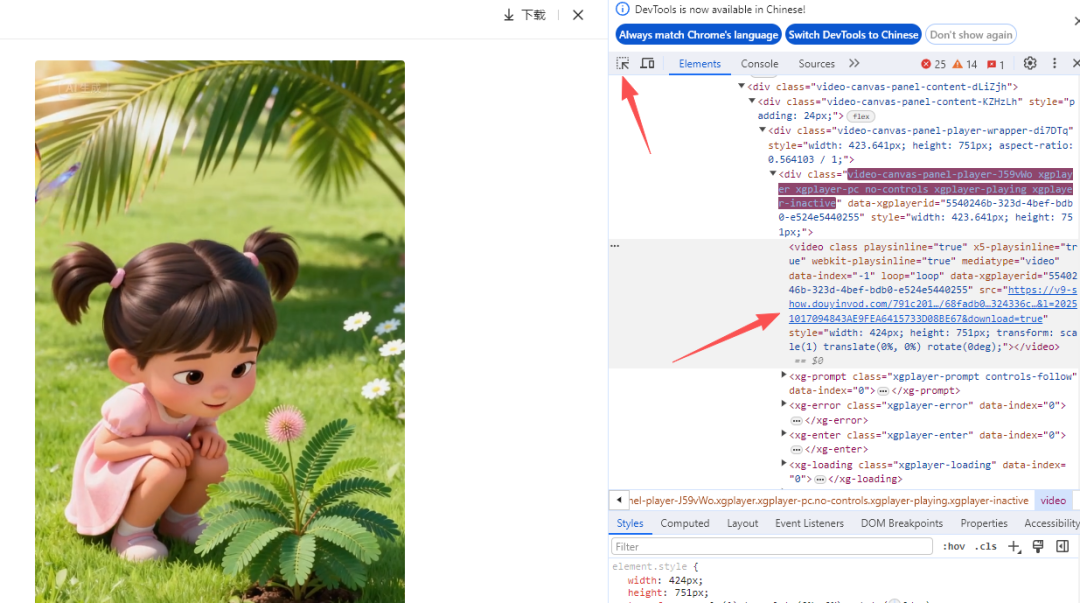Toggle the :hov element state panel
Screen dimensions: 1080x603
click(x=953, y=546)
